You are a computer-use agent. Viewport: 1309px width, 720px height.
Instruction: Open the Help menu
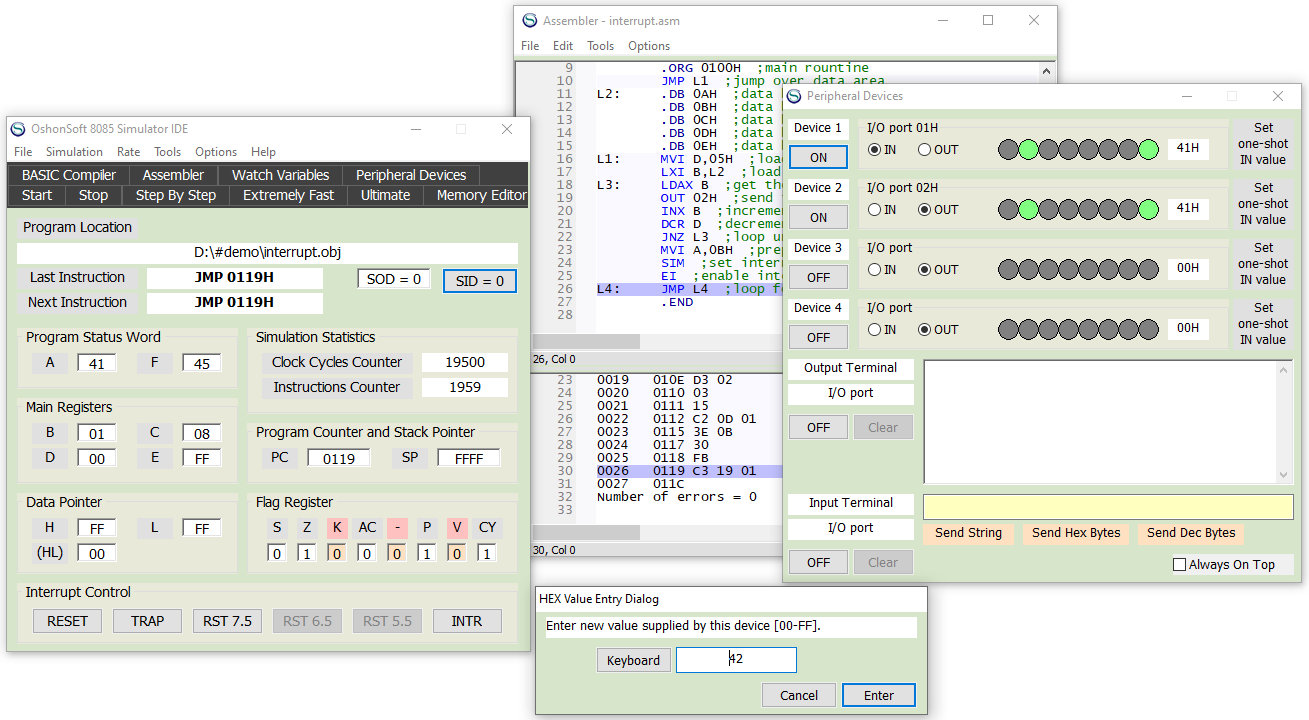point(264,152)
